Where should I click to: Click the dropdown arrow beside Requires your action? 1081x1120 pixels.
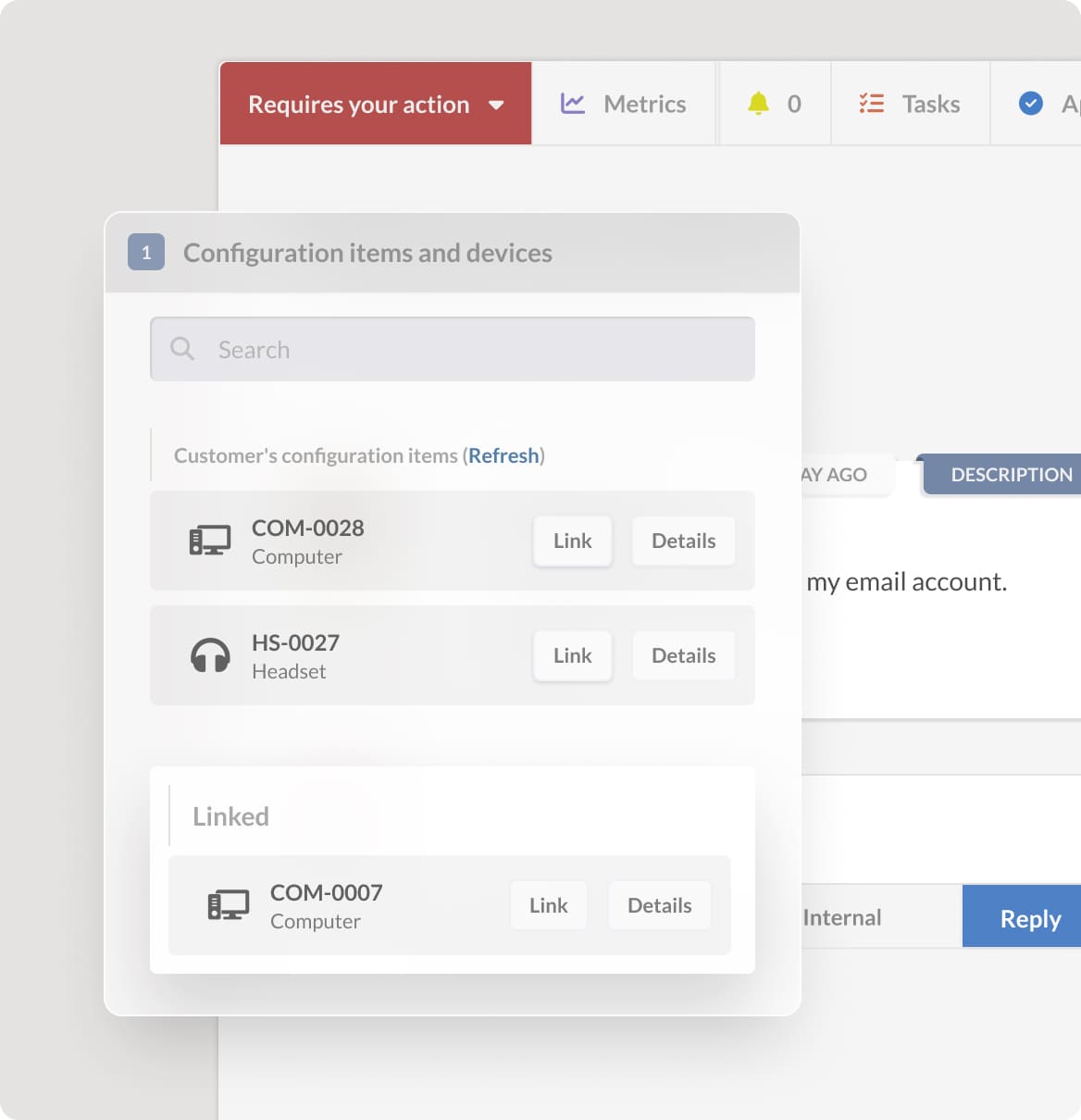point(496,105)
